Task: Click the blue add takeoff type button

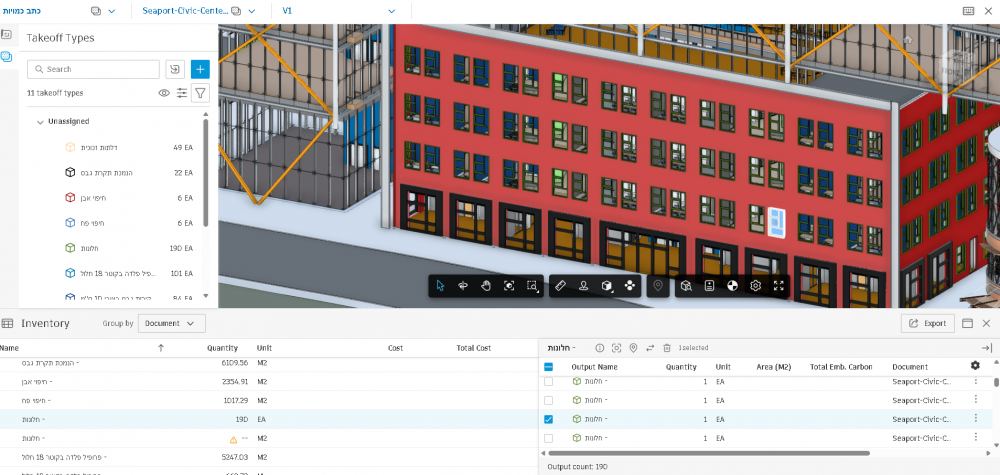Action: click(x=200, y=69)
